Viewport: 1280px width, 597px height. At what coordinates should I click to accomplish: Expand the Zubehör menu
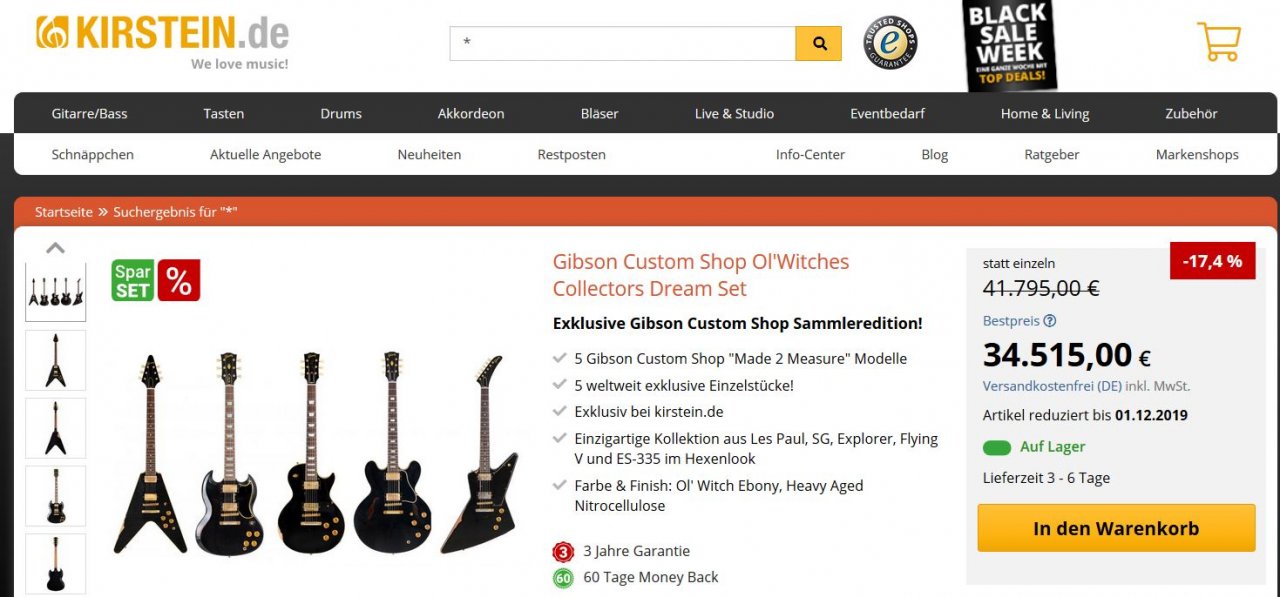(x=1191, y=114)
